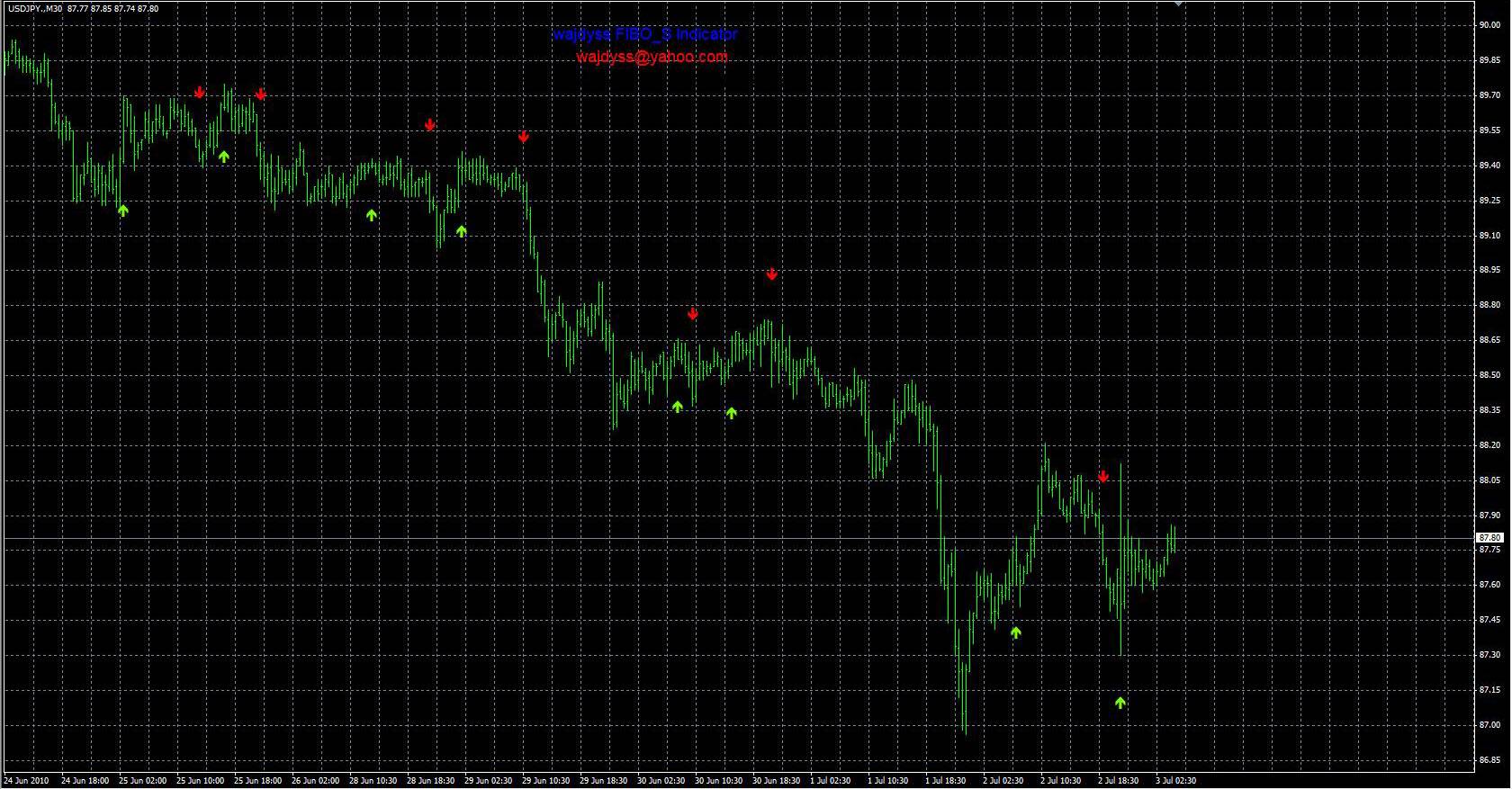
Task: Click the 2 Jul 18:30 label on time axis
Action: [1118, 781]
